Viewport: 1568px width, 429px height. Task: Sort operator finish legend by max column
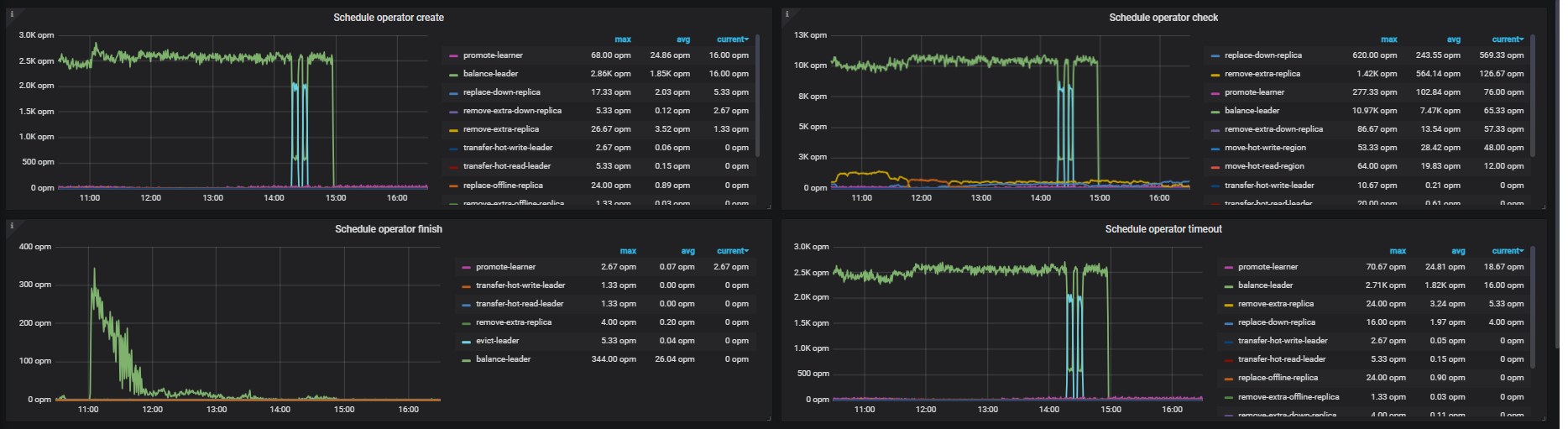tap(628, 251)
